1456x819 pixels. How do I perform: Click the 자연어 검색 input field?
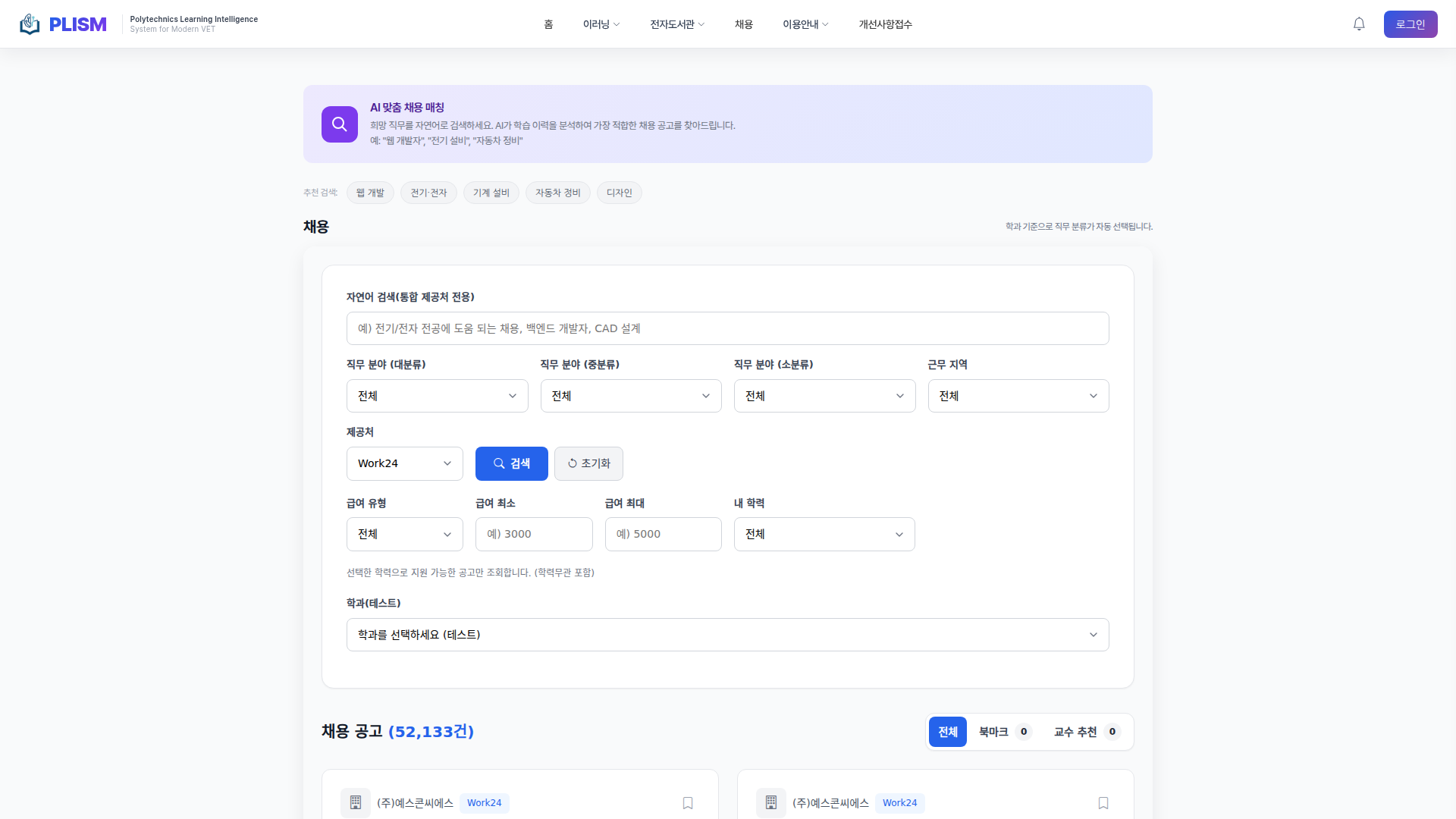pos(727,328)
